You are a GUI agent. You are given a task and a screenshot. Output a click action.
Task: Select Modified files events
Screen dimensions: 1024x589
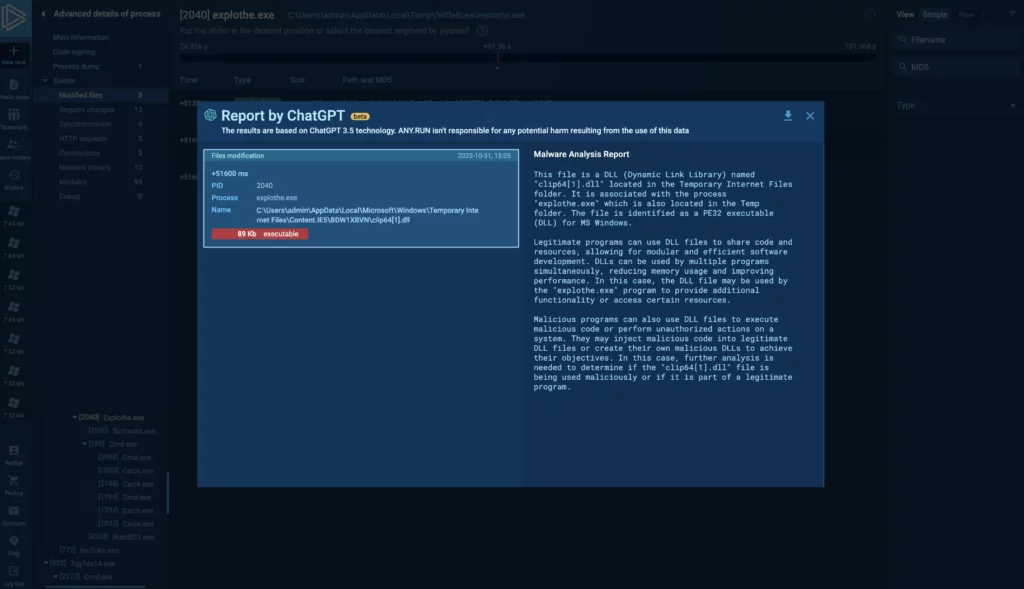[x=101, y=95]
